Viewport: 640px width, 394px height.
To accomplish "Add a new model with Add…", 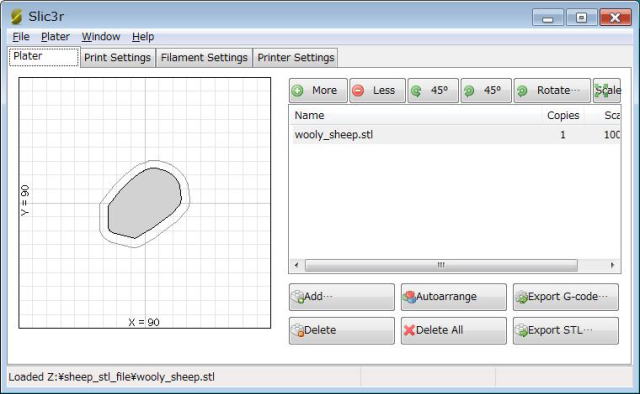I will (342, 297).
